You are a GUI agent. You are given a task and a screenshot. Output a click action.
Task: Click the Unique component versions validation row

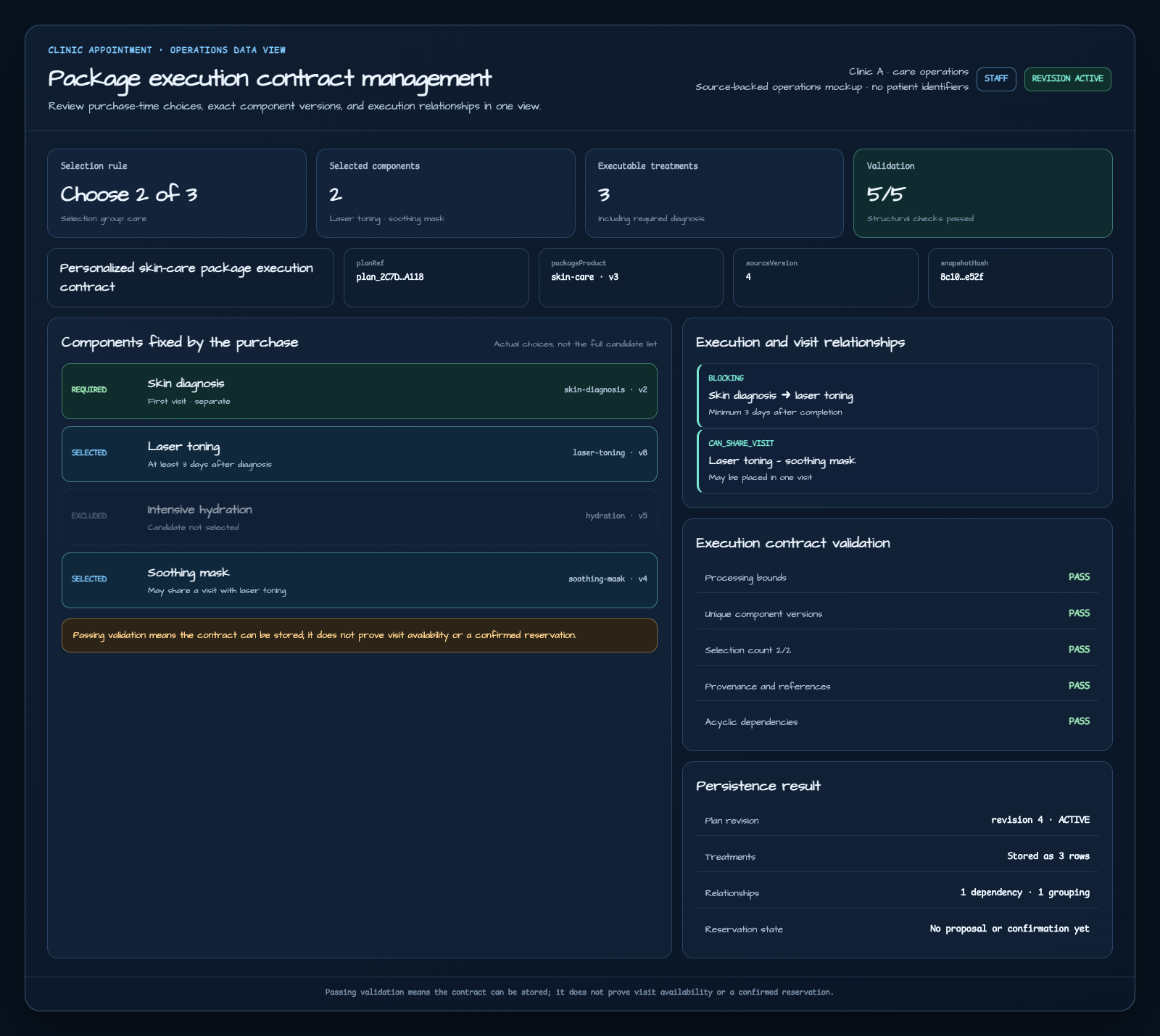click(898, 613)
